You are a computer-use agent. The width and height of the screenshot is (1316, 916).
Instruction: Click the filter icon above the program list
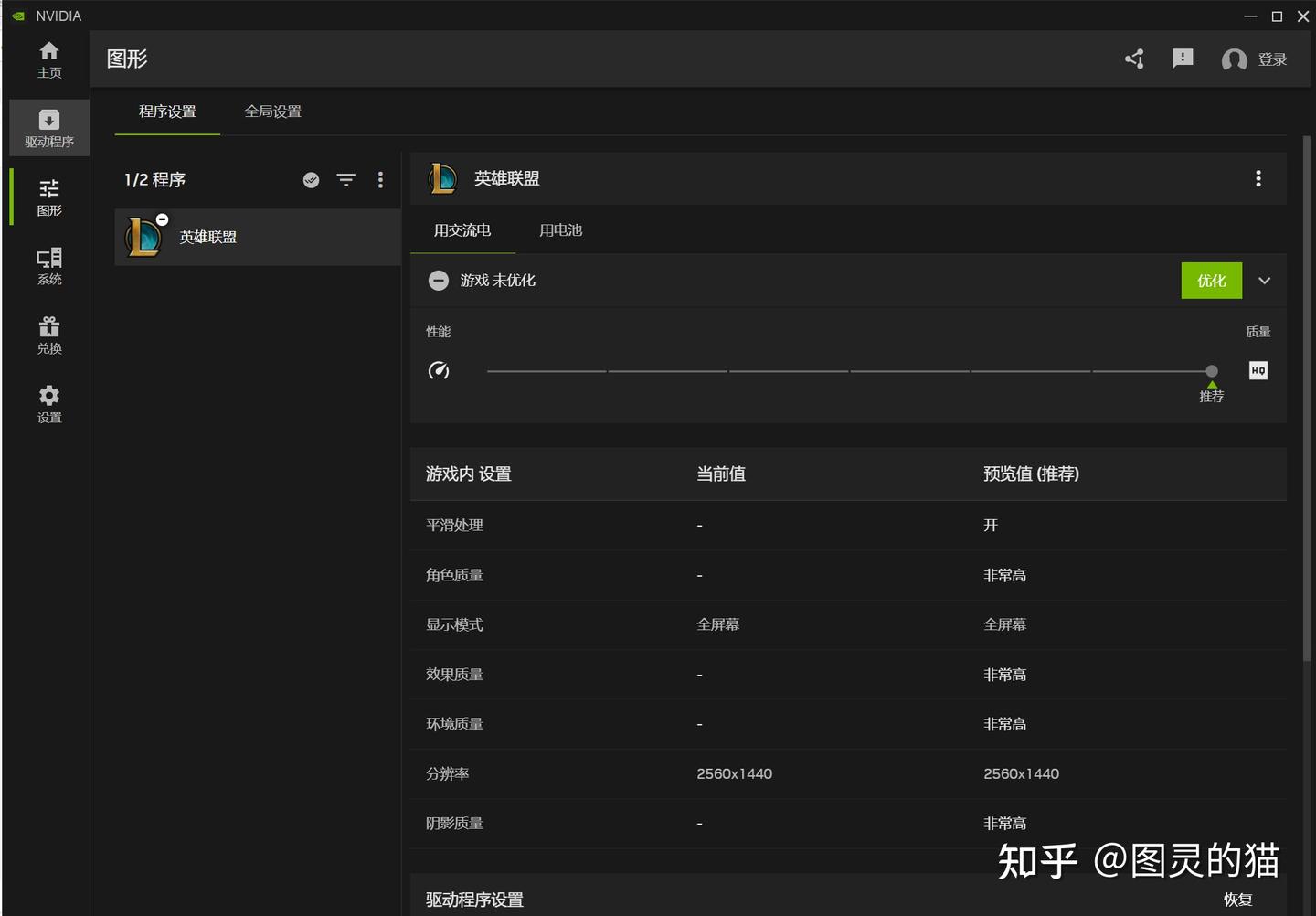(x=345, y=180)
